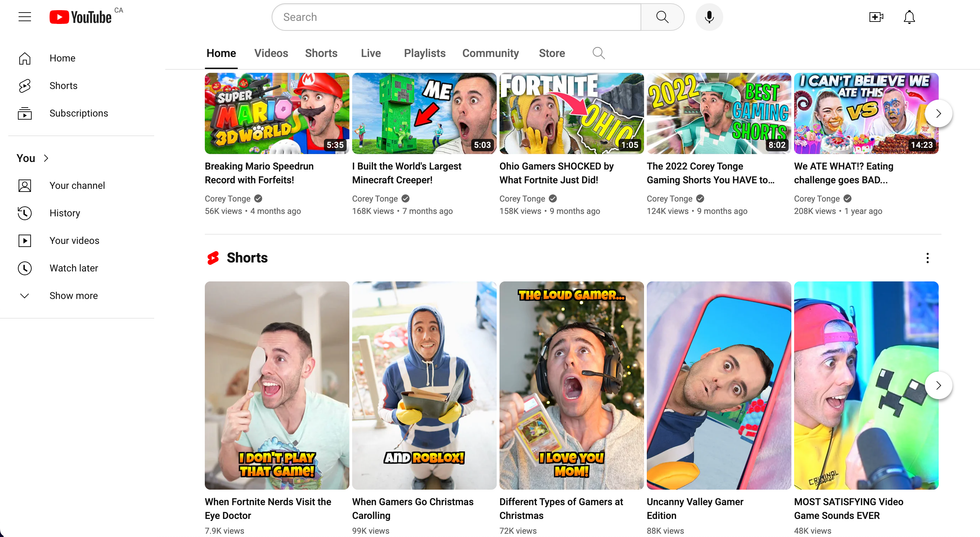
Task: Click the Watch later clock icon
Action: [x=24, y=268]
